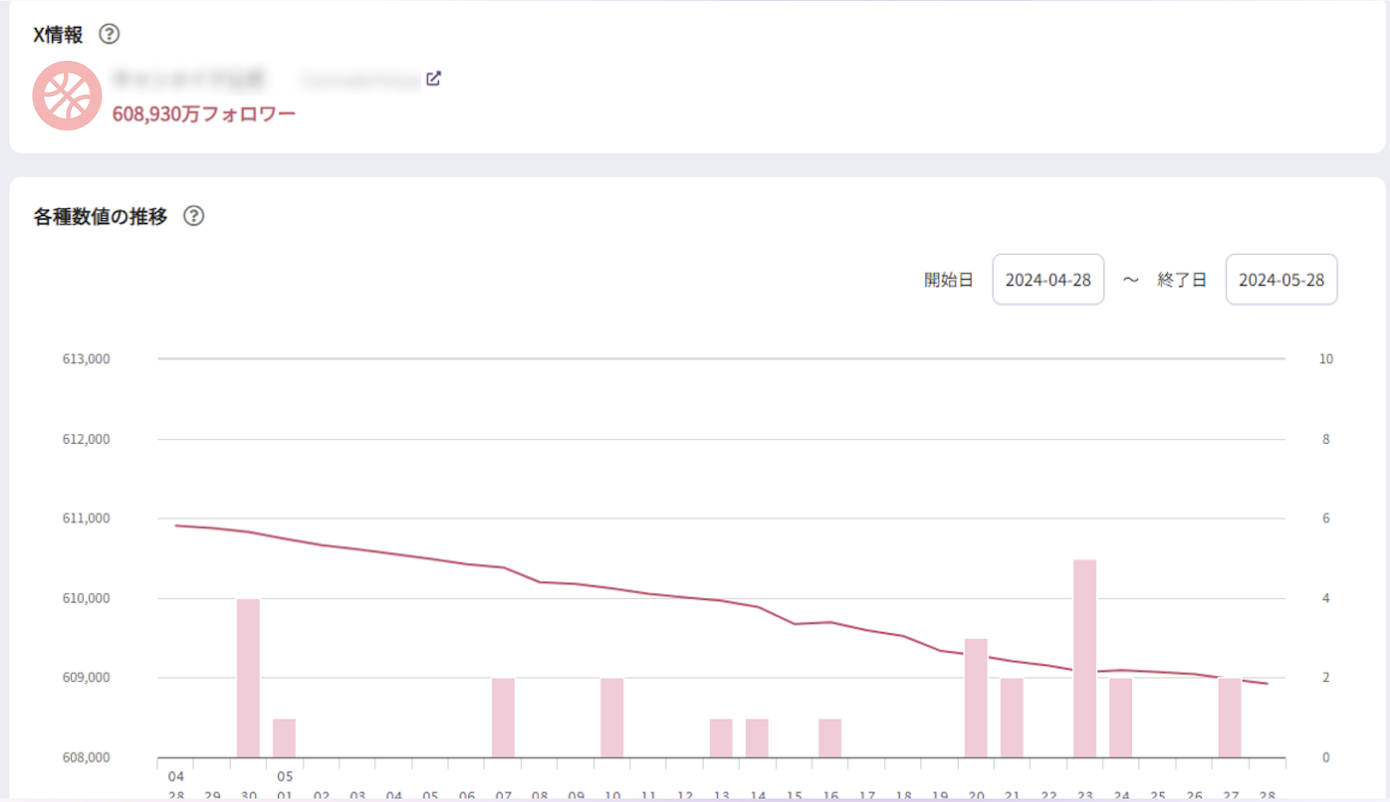Select the bar for May 27
1390x802 pixels.
pos(1230,718)
